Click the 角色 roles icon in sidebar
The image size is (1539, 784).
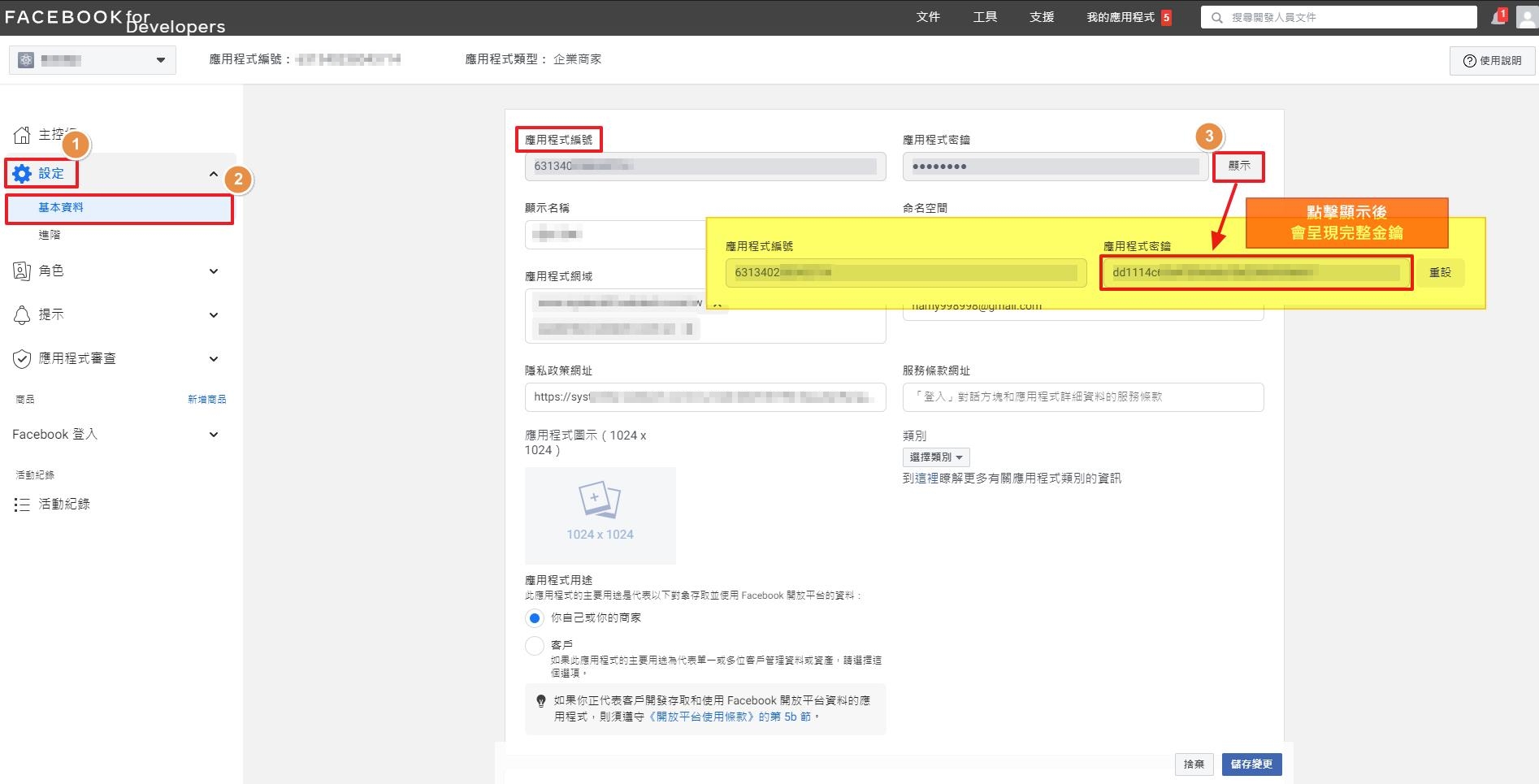pyautogui.click(x=22, y=271)
